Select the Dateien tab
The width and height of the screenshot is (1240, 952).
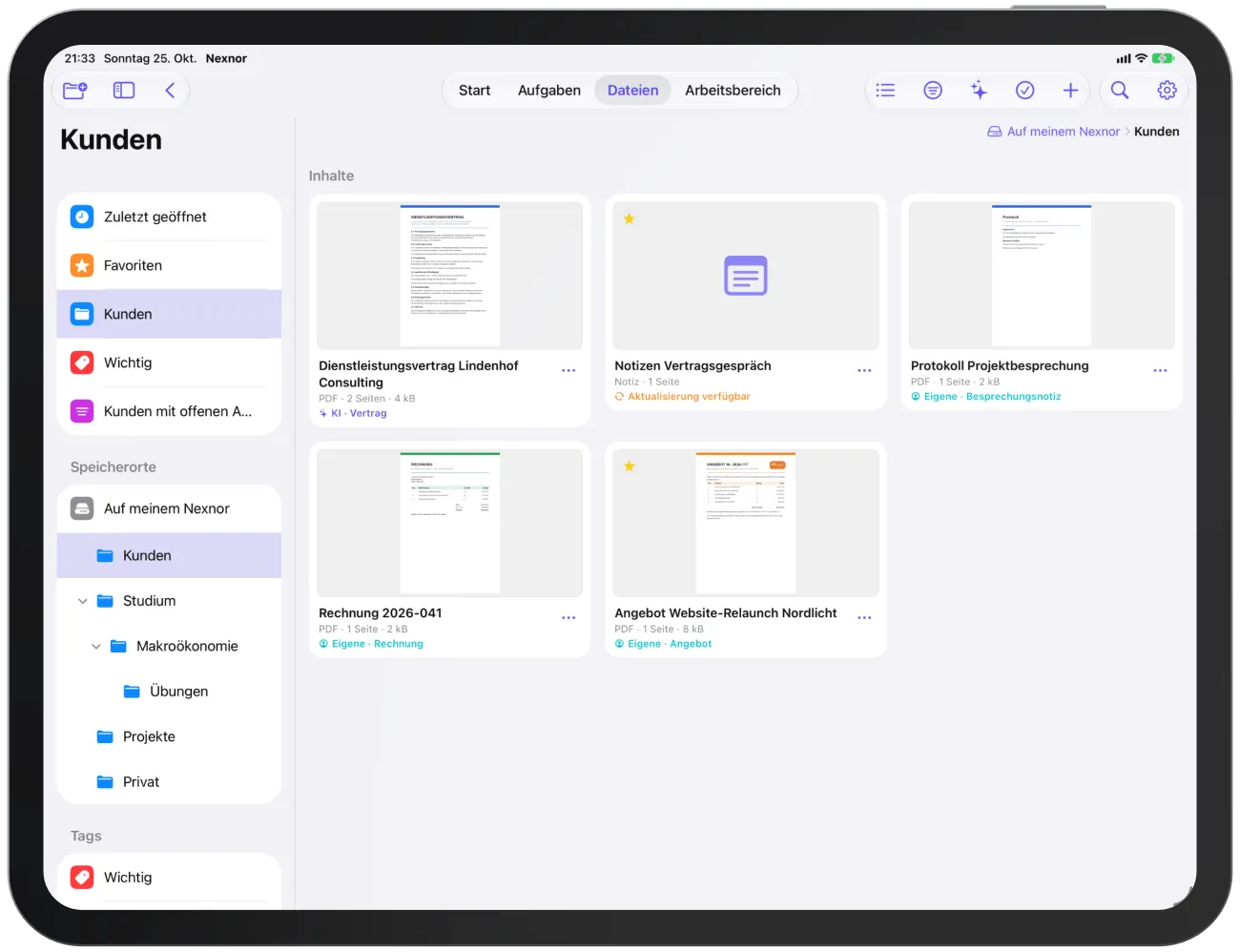click(x=633, y=91)
